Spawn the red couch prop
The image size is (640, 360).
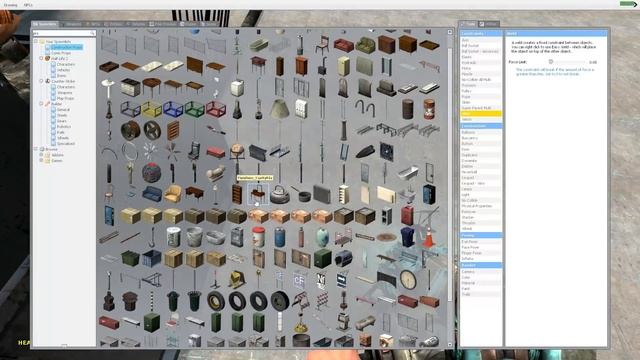tap(344, 45)
